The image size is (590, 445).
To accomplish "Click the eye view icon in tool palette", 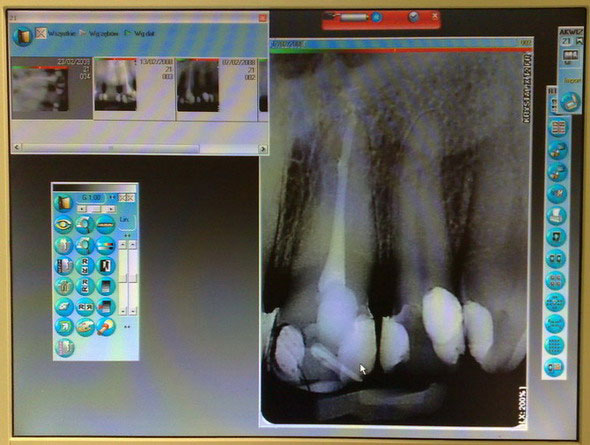I will (x=63, y=225).
